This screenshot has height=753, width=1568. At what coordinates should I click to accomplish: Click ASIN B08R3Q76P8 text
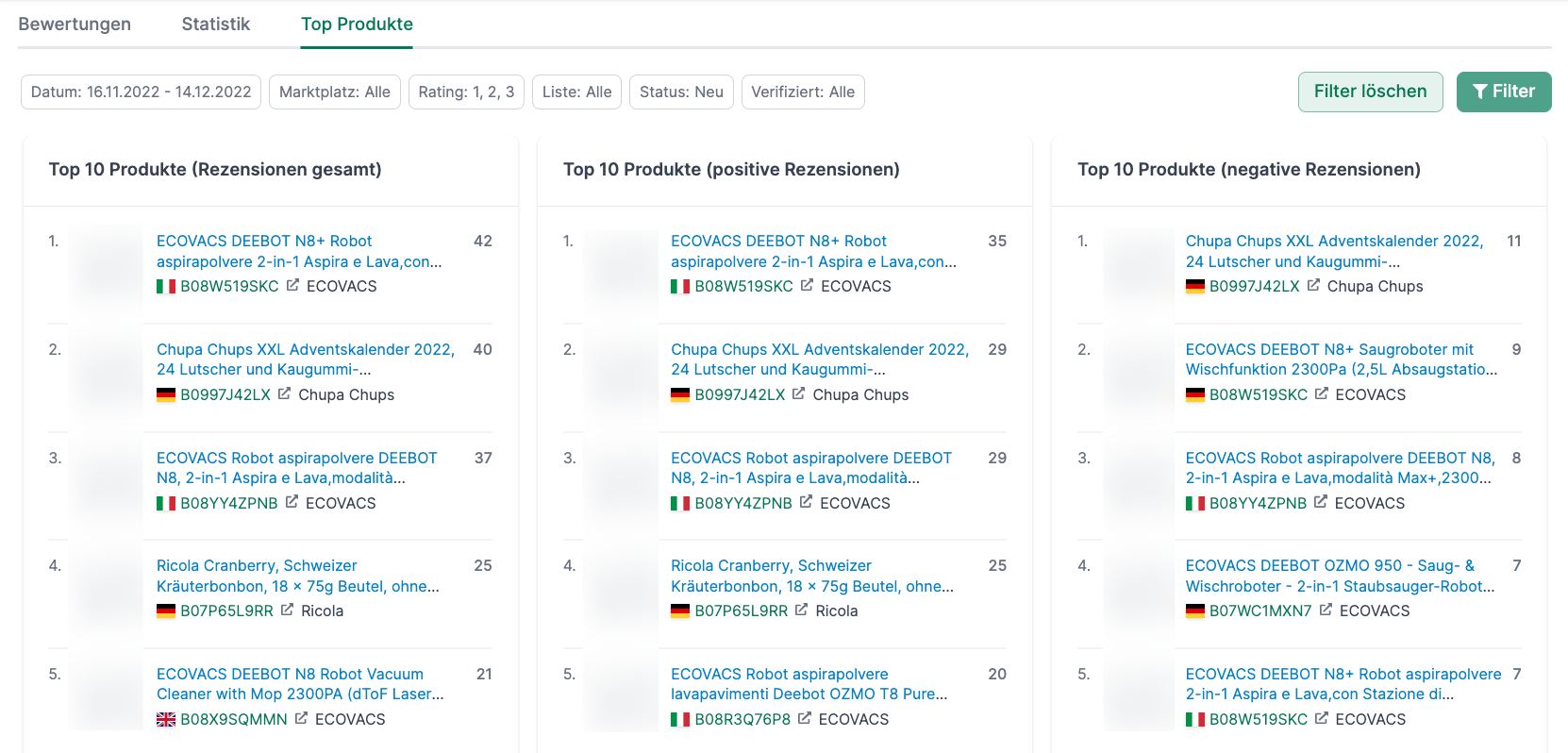click(x=742, y=719)
